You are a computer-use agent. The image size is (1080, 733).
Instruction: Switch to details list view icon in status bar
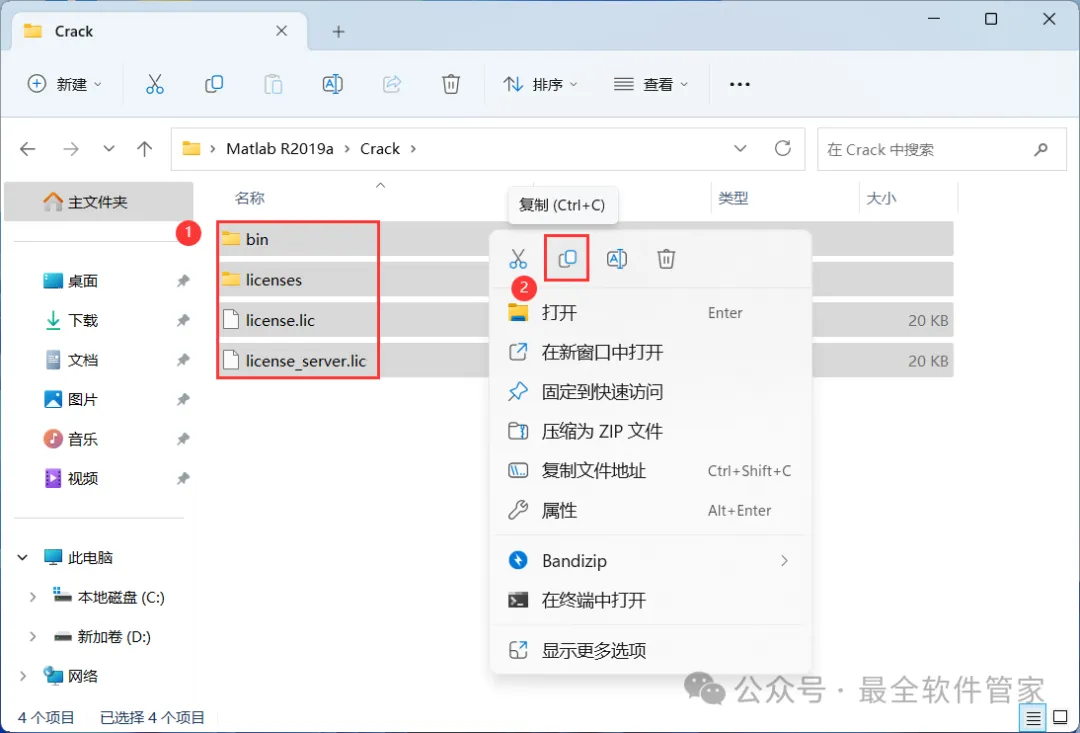[1032, 718]
